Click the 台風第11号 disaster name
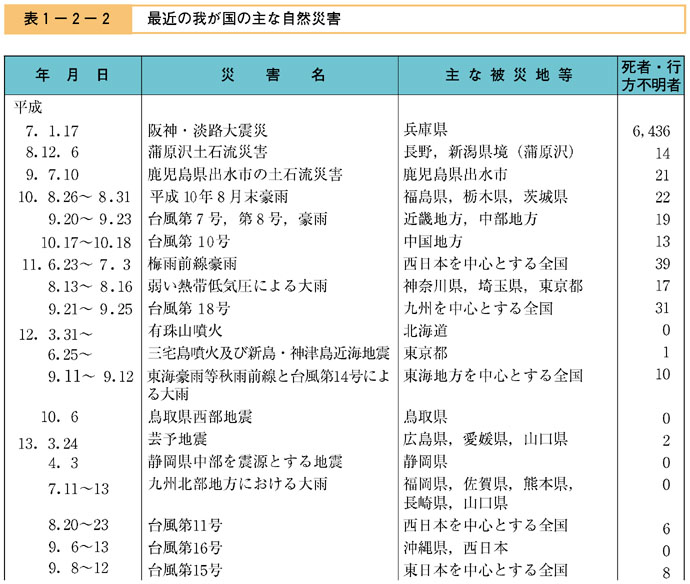This screenshot has height=584, width=690. click(x=185, y=525)
